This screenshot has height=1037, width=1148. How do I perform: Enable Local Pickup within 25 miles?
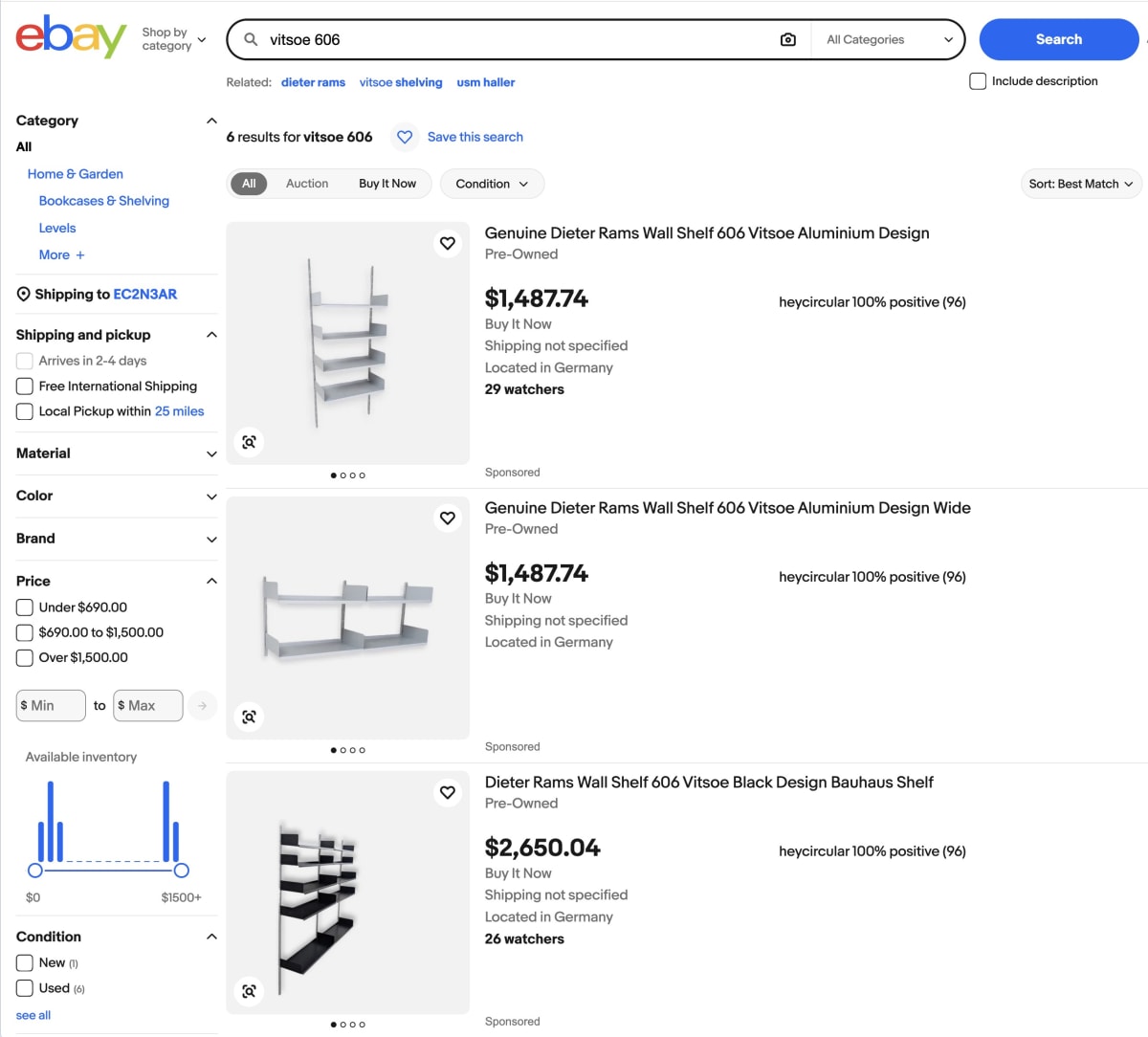[25, 411]
